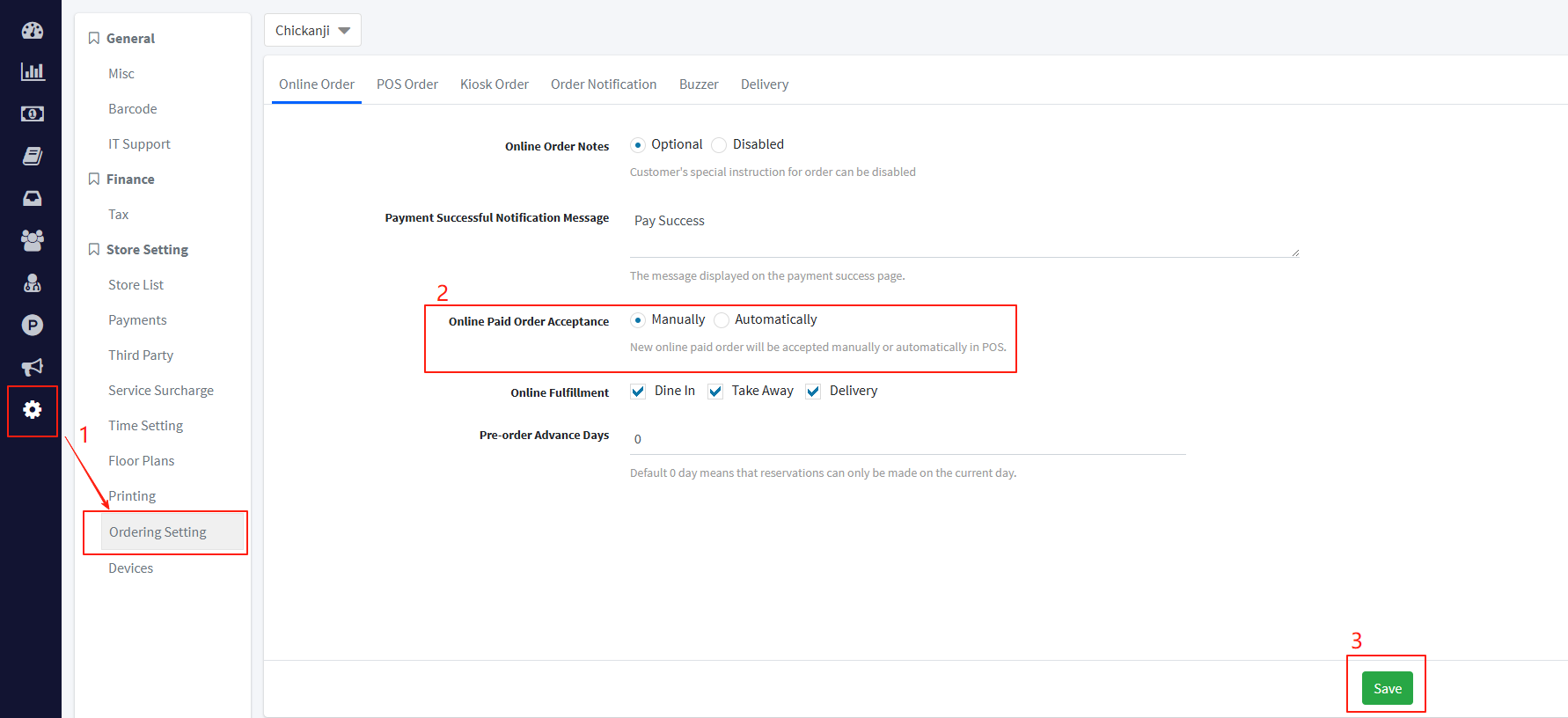Viewport: 1568px width, 718px height.
Task: Click the Finance section header
Action: 130,179
